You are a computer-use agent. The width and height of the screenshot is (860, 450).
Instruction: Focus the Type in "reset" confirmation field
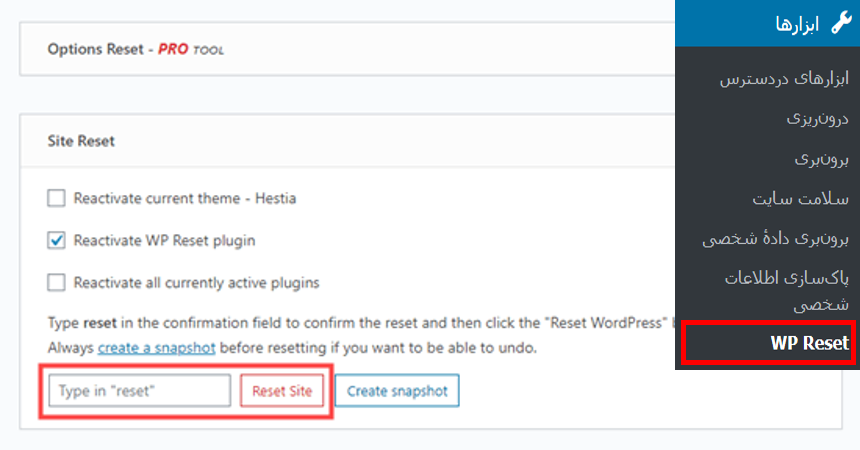139,391
